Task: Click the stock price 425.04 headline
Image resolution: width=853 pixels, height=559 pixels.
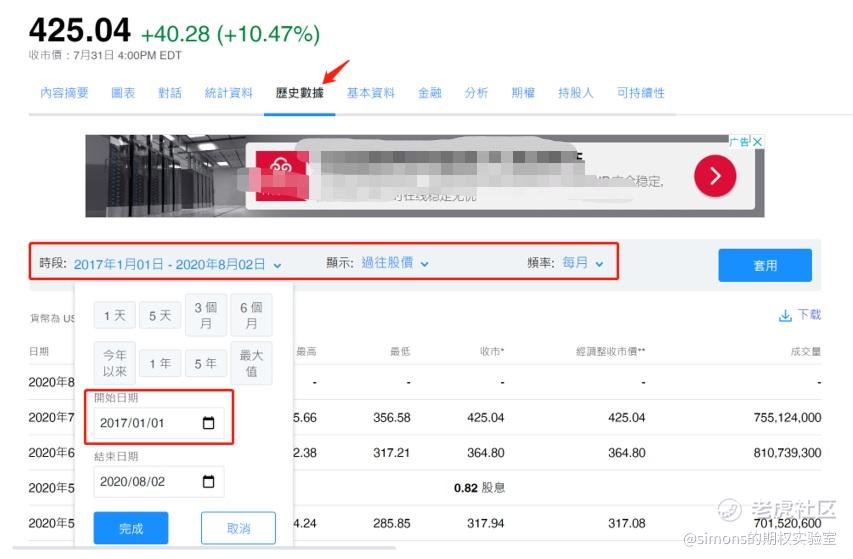Action: coord(79,30)
